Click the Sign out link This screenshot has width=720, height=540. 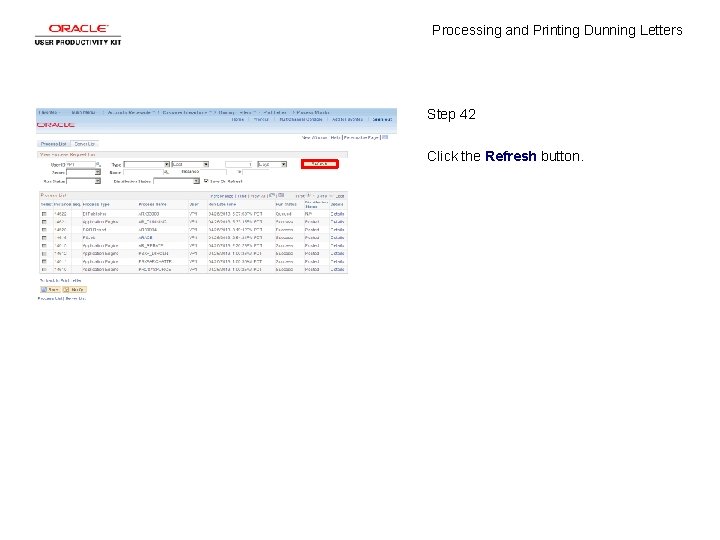382,119
